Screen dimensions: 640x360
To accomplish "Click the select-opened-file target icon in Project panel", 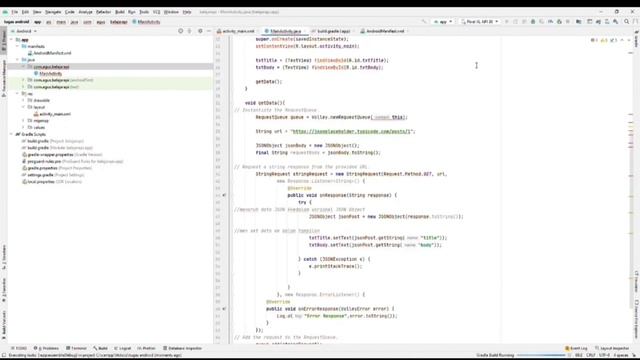I will tap(180, 31).
